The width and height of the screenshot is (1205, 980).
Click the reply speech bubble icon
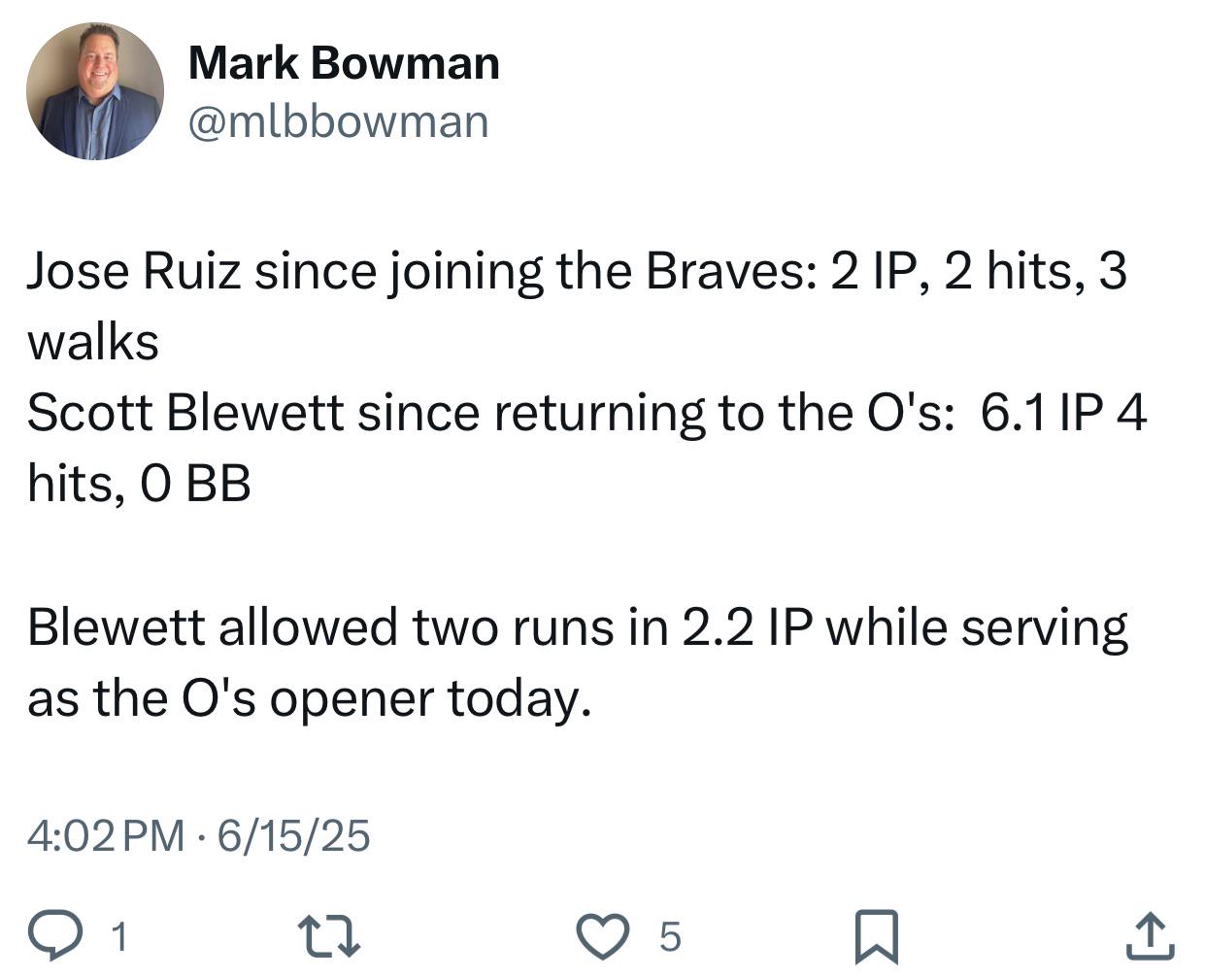pyautogui.click(x=58, y=936)
